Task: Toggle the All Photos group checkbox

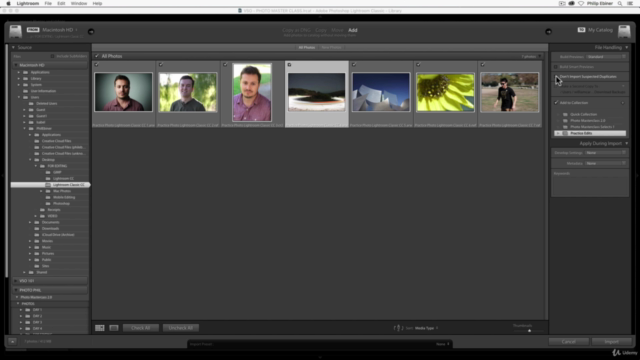Action: click(97, 56)
